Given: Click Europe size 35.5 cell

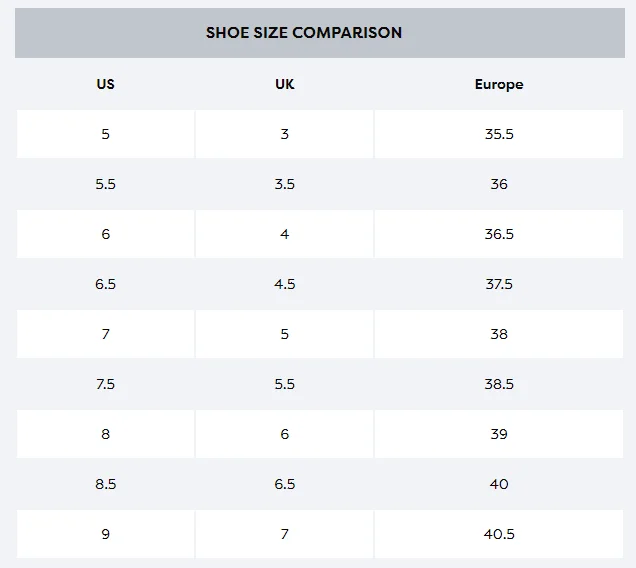Looking at the screenshot, I should click(x=498, y=134).
